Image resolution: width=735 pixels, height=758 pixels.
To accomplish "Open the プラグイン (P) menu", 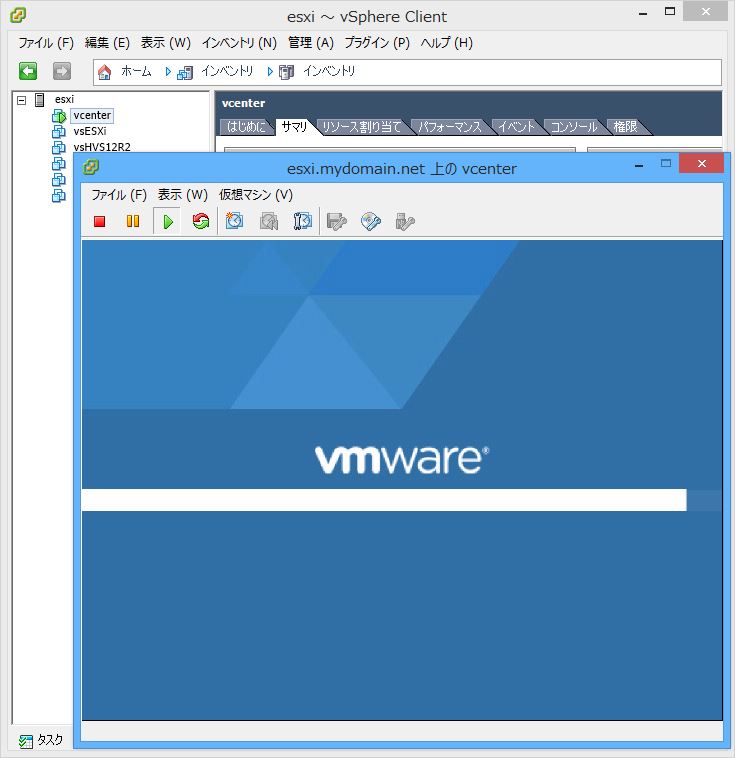I will (377, 43).
